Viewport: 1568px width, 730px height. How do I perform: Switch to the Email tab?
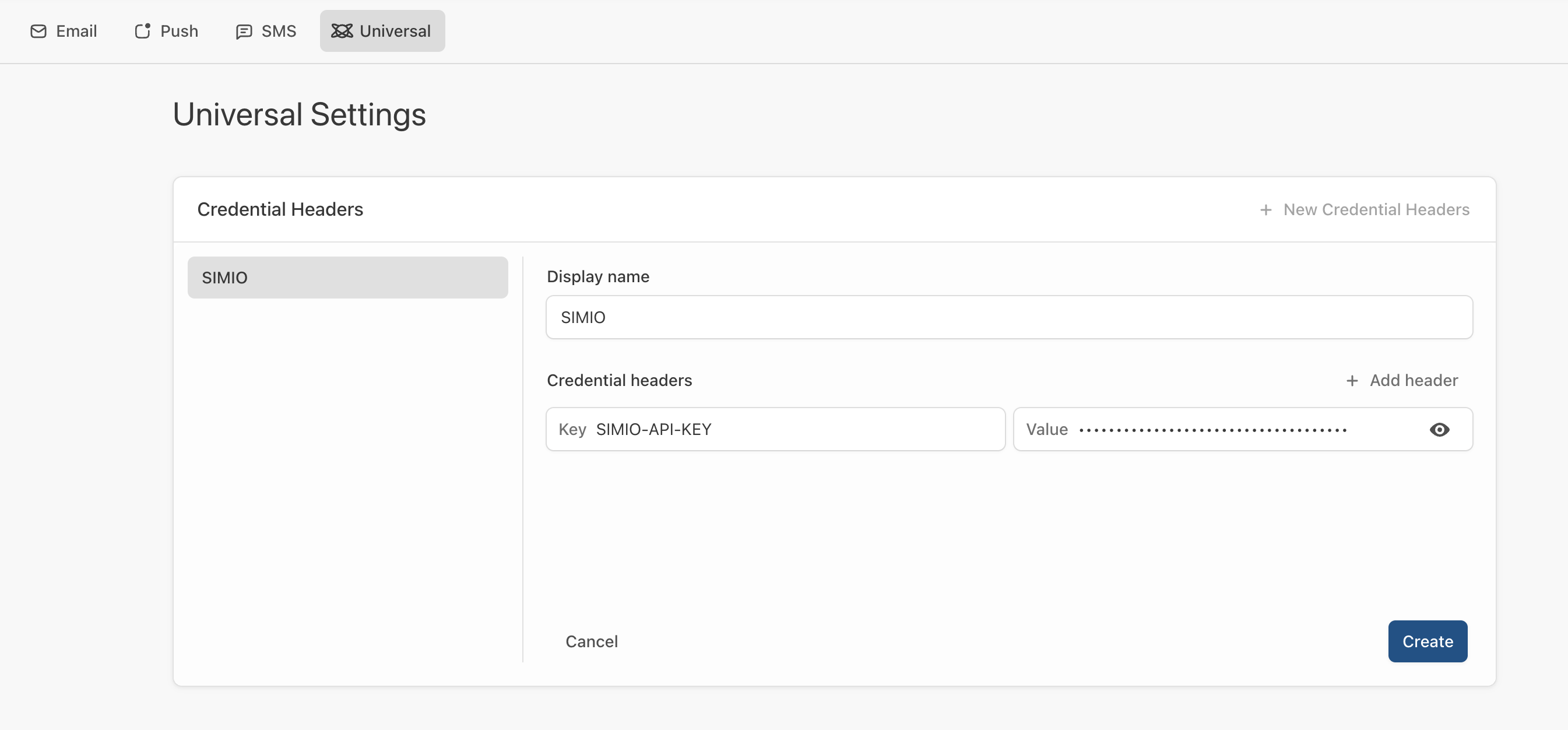[x=64, y=31]
